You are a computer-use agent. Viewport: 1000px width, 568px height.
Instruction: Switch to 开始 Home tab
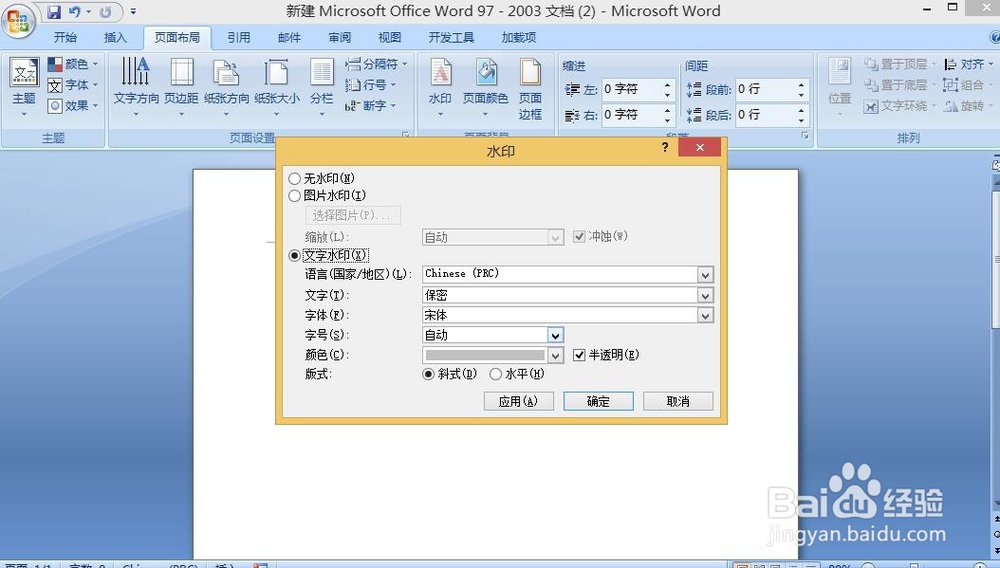coord(65,38)
